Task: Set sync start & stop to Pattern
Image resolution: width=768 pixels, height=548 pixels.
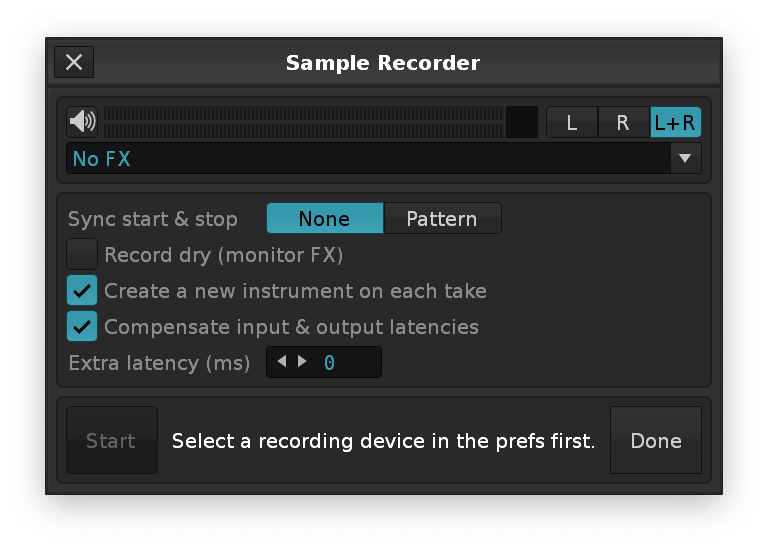Action: point(441,219)
